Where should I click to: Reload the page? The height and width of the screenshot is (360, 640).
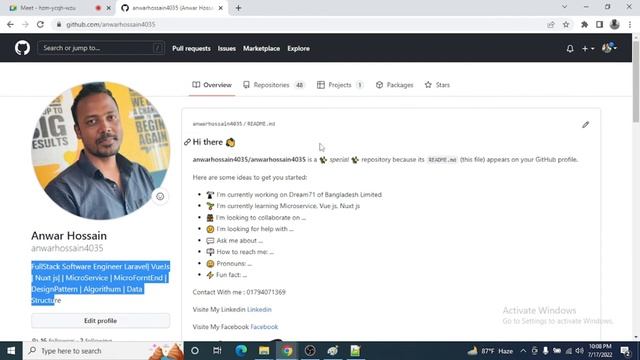tap(40, 24)
